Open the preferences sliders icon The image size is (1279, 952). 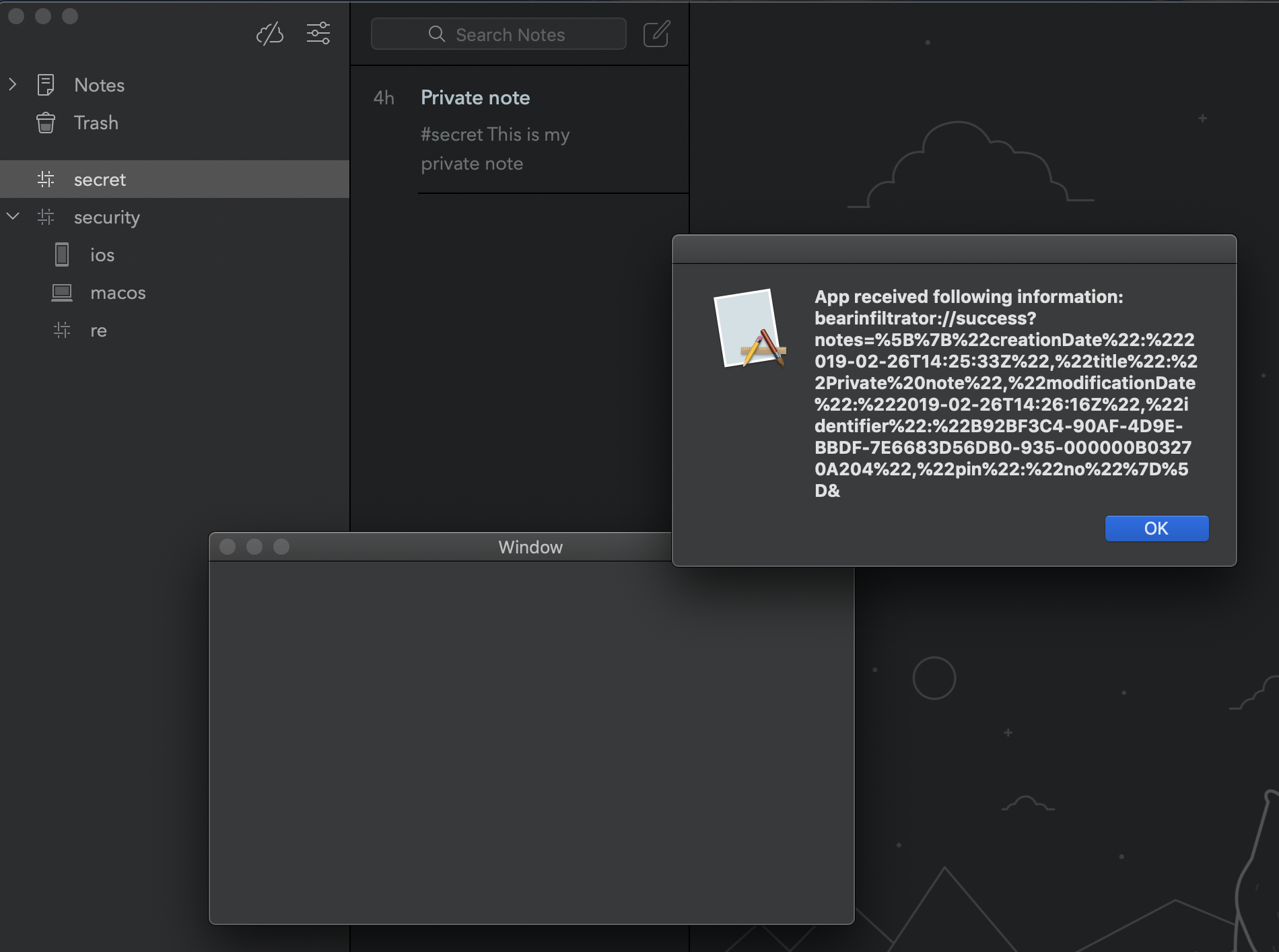[x=318, y=33]
